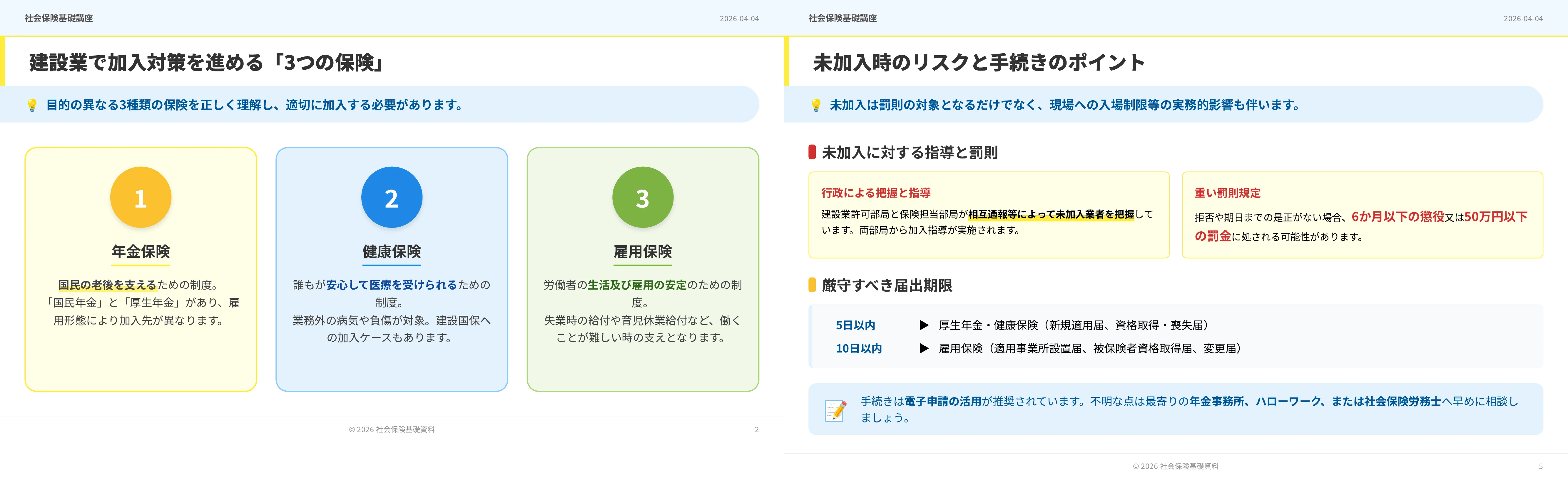The width and height of the screenshot is (1568, 478).
Task: Click the lightbulb icon on the 未加入時のリスク slide
Action: [x=816, y=105]
